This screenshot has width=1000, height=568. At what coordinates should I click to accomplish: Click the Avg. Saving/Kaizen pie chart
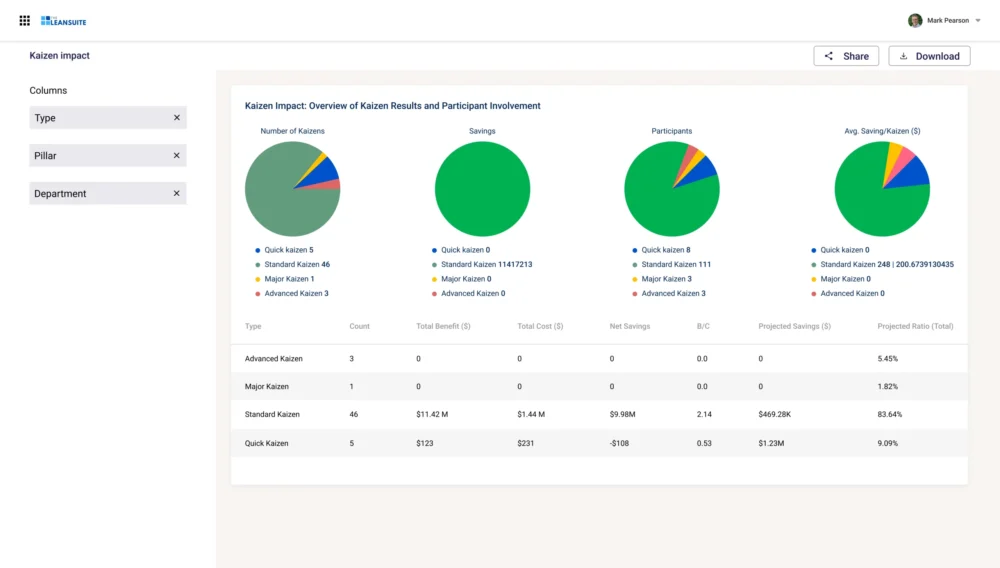pos(881,189)
